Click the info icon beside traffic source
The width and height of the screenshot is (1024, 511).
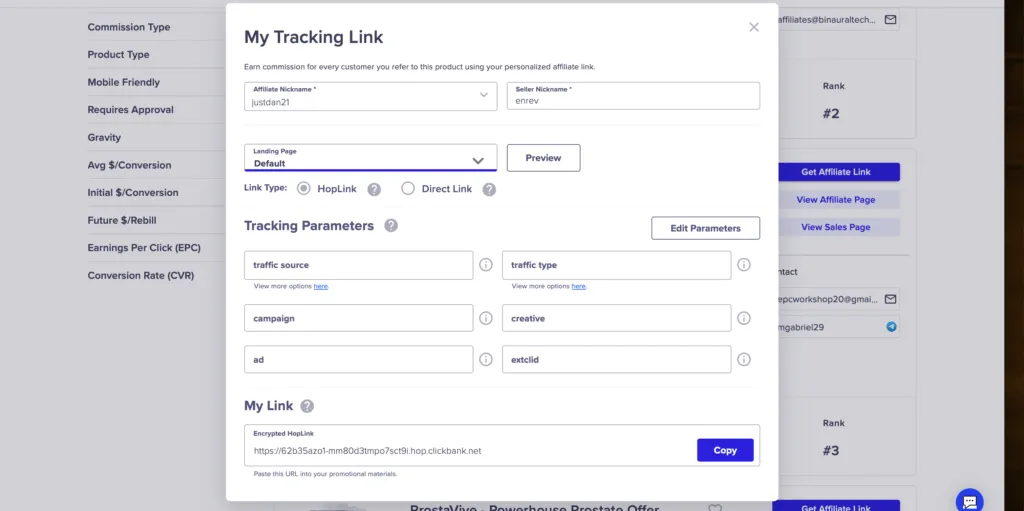[486, 265]
